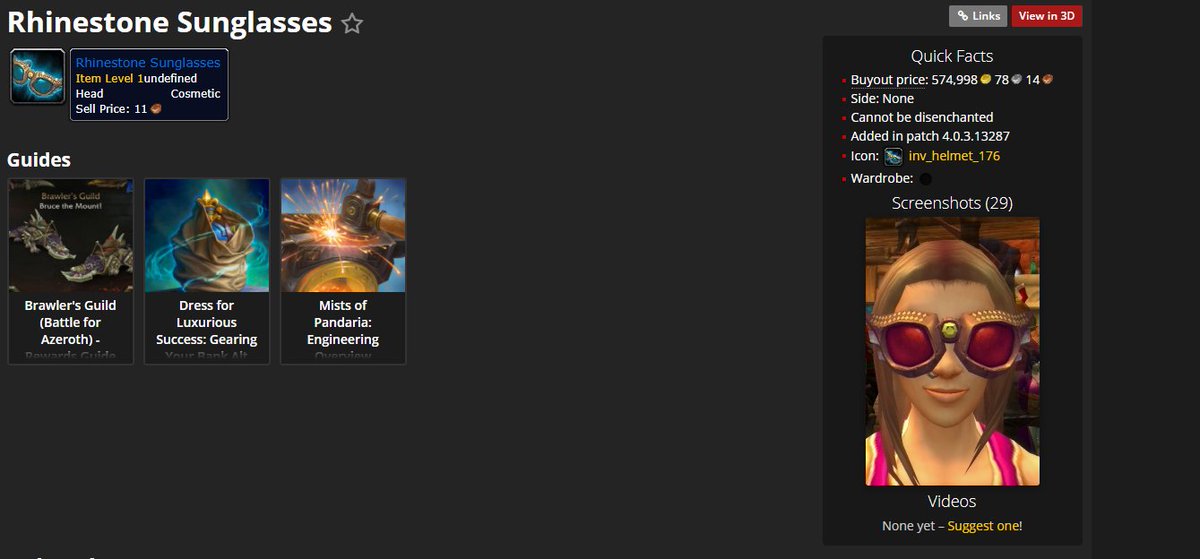Click the Suggest one! video link
Viewport: 1200px width, 559px height.
985,525
